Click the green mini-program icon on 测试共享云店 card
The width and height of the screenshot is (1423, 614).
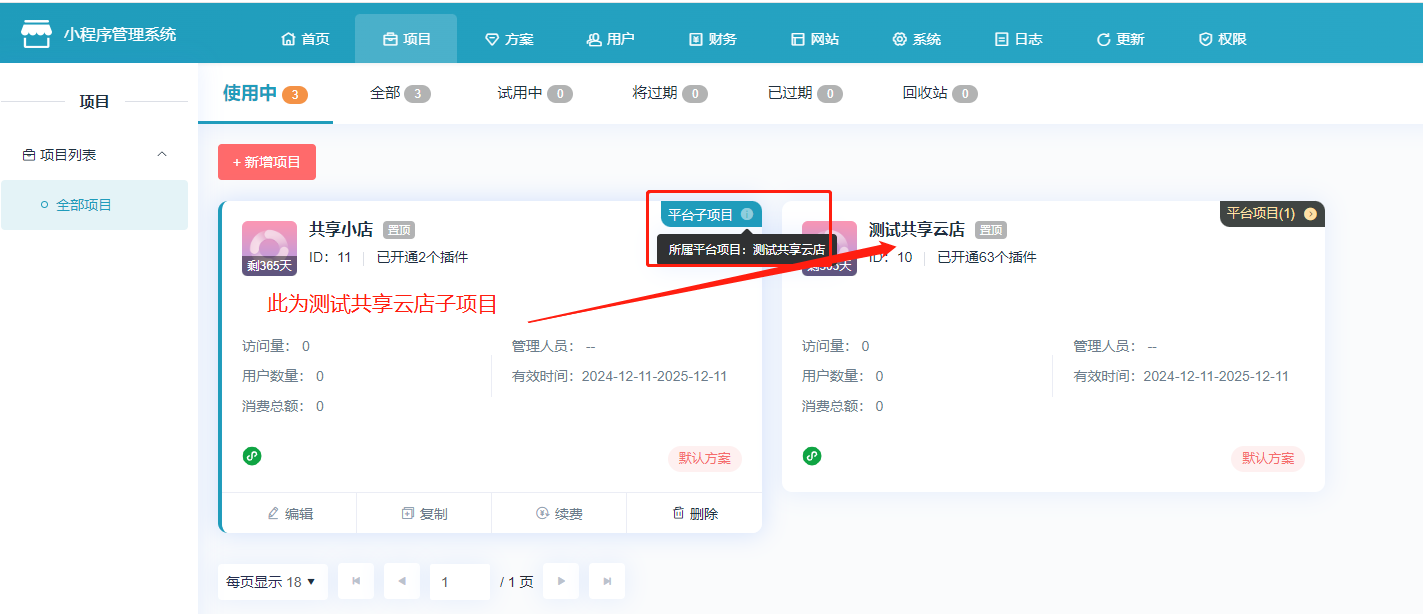[812, 456]
